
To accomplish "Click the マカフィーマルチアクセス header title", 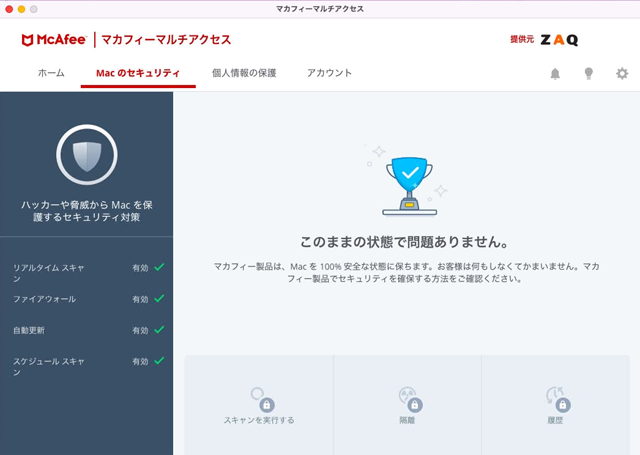I will [166, 40].
